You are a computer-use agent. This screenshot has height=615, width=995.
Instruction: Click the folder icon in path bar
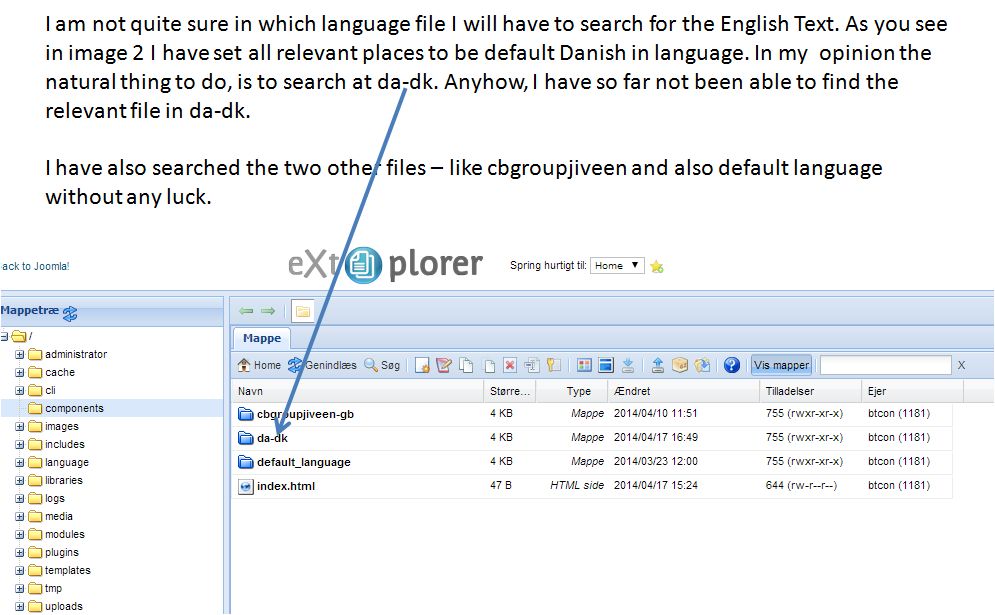click(x=303, y=311)
